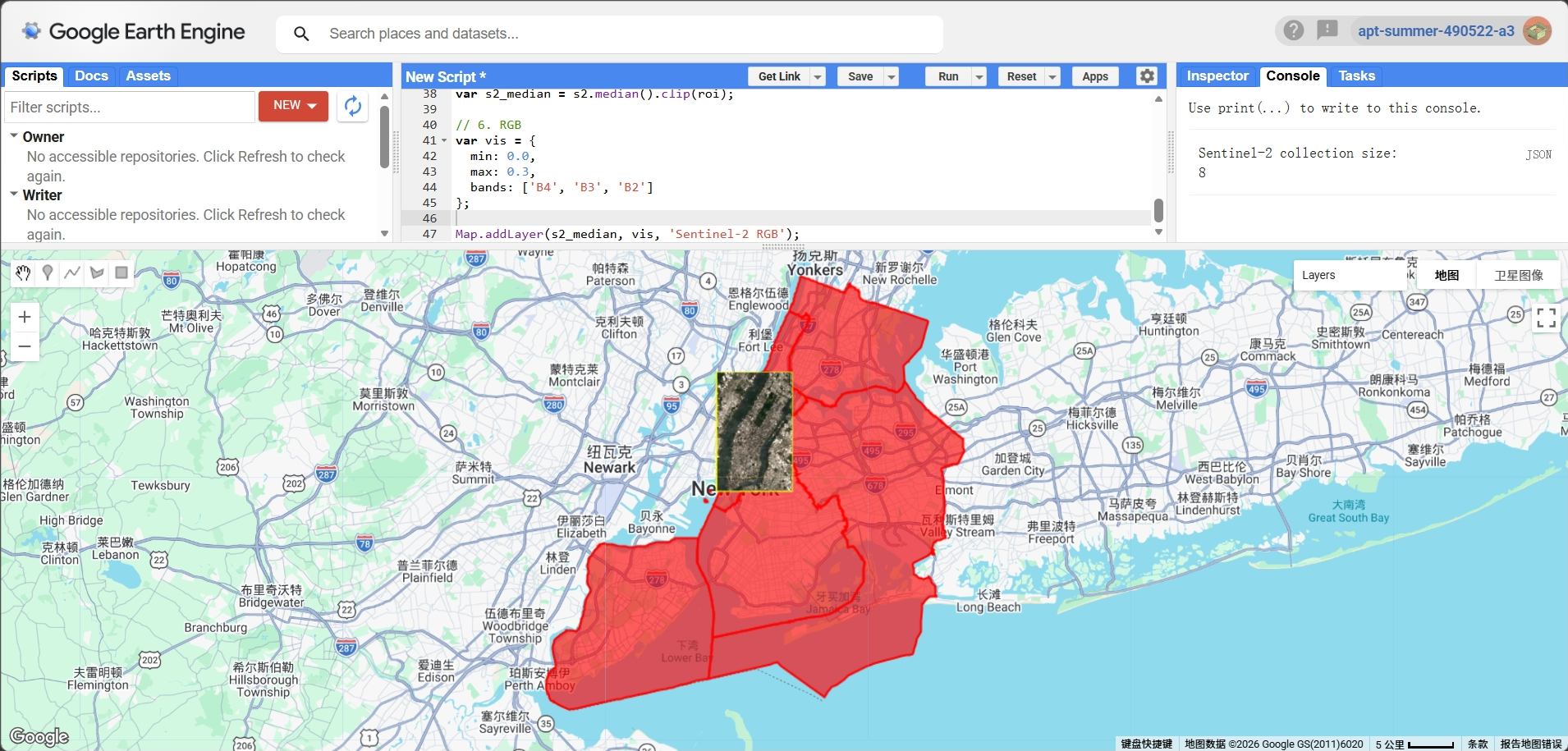This screenshot has height=751, width=1568.
Task: Select the draw line tool
Action: click(72, 273)
